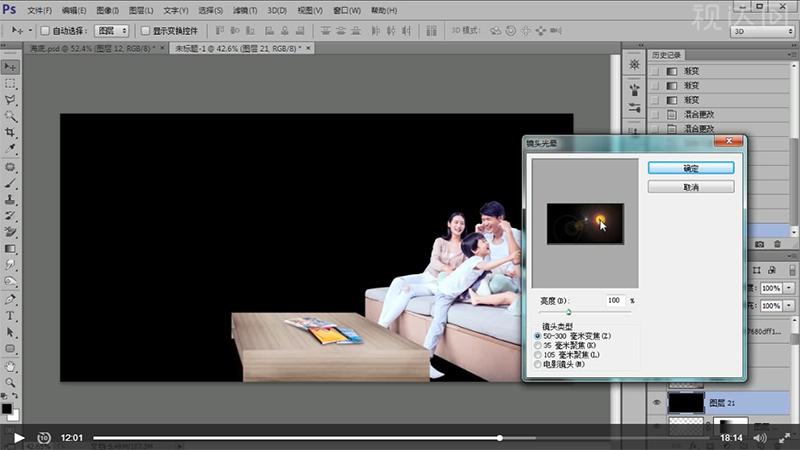Select the Clone Stamp tool

tap(10, 200)
